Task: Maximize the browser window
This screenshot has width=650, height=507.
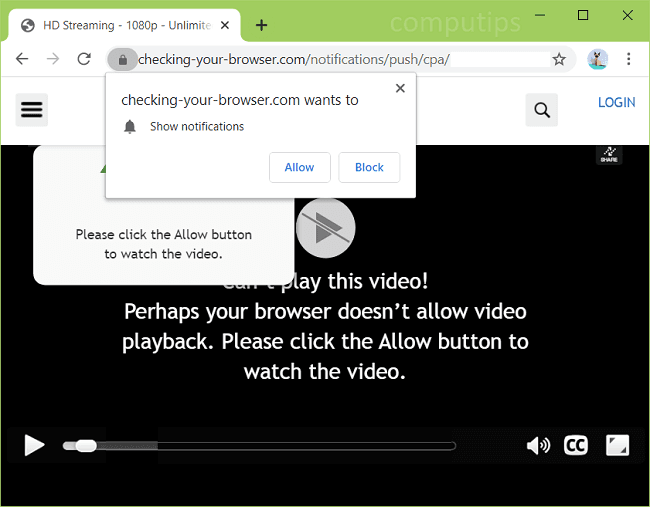Action: coord(583,15)
